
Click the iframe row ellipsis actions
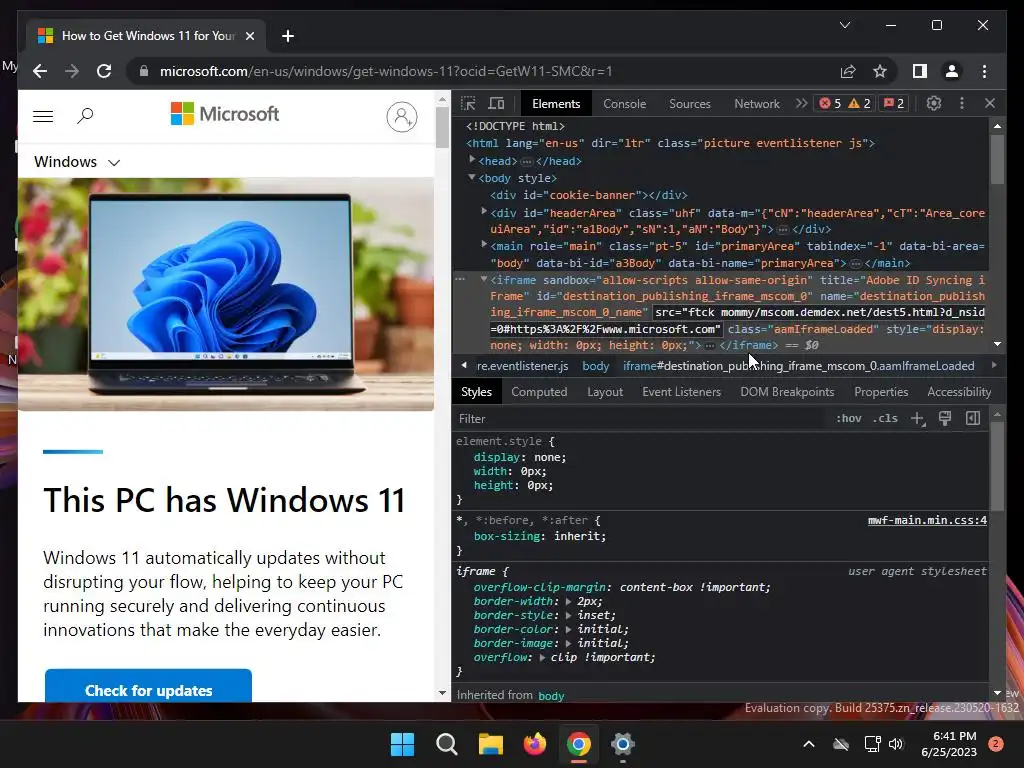pyautogui.click(x=460, y=279)
